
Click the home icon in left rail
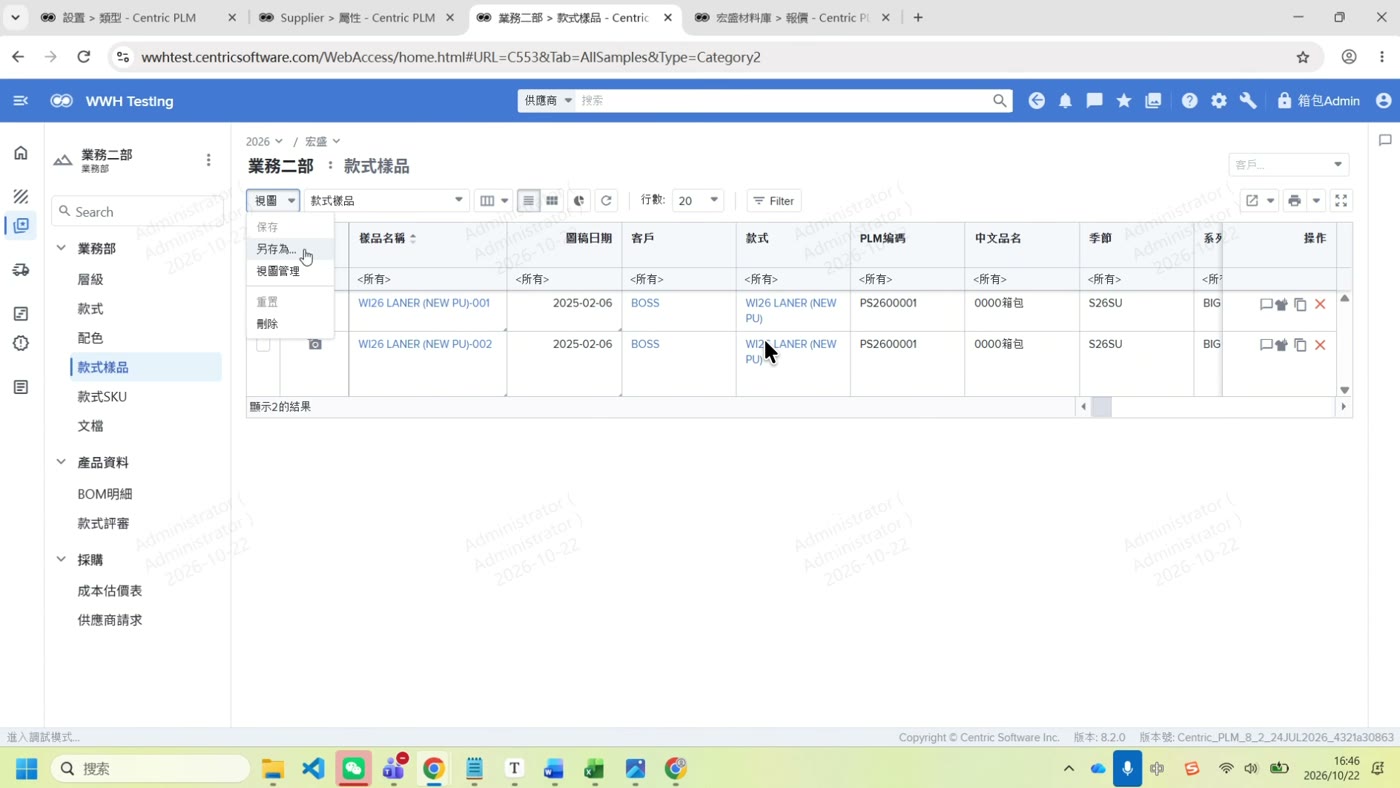click(21, 153)
